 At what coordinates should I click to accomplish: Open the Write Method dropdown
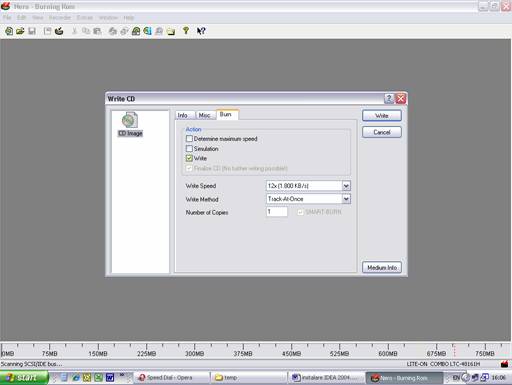[x=346, y=199]
